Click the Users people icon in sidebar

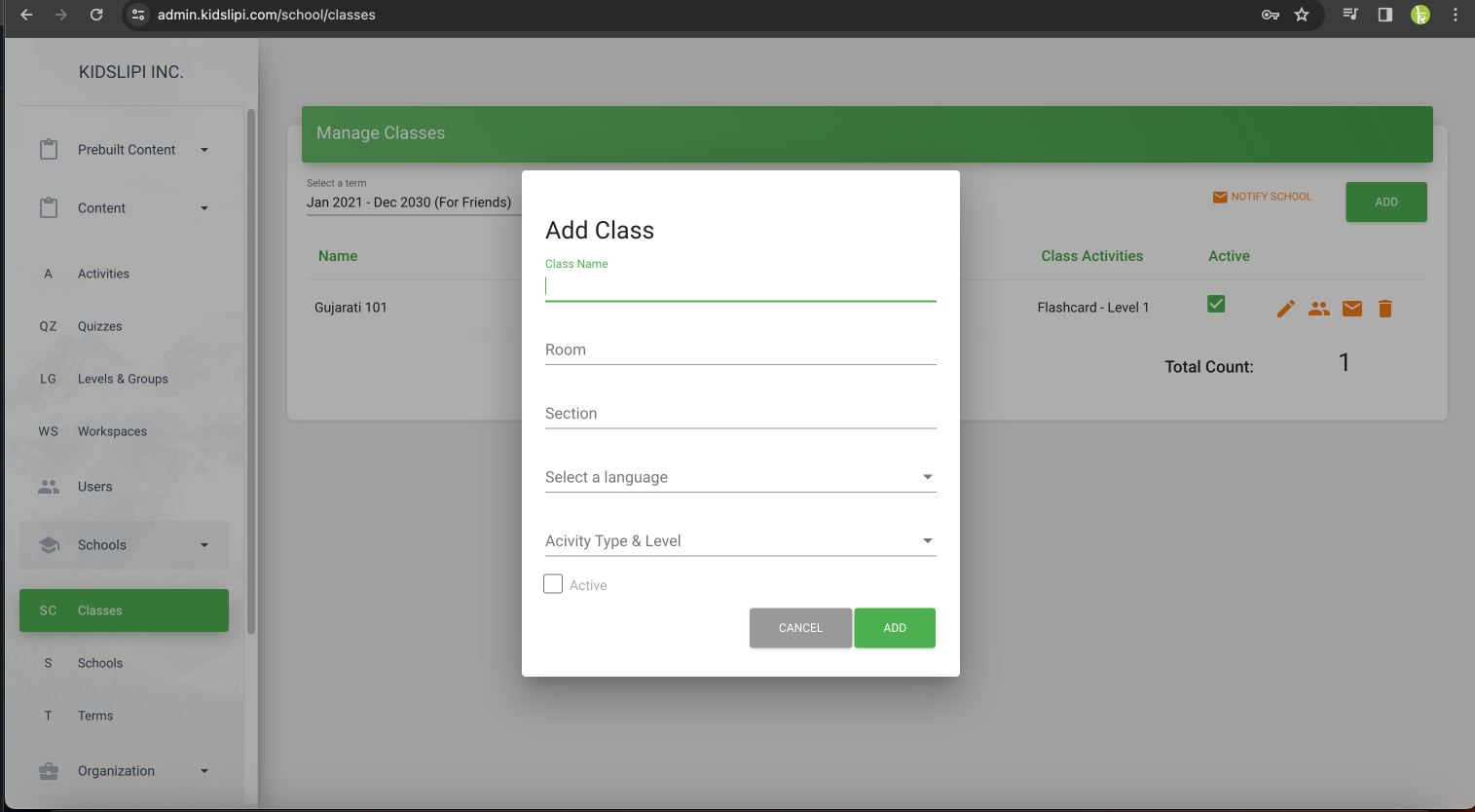pos(49,487)
